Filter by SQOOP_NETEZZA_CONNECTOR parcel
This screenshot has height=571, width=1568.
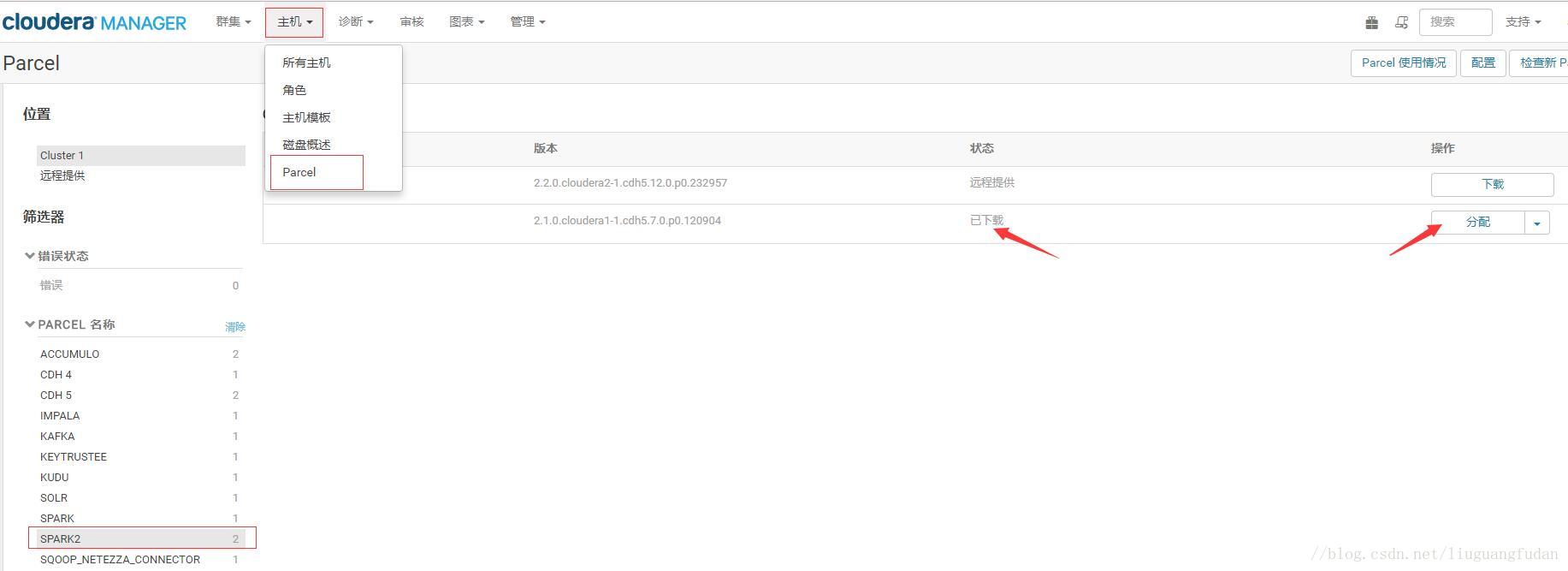coord(139,560)
